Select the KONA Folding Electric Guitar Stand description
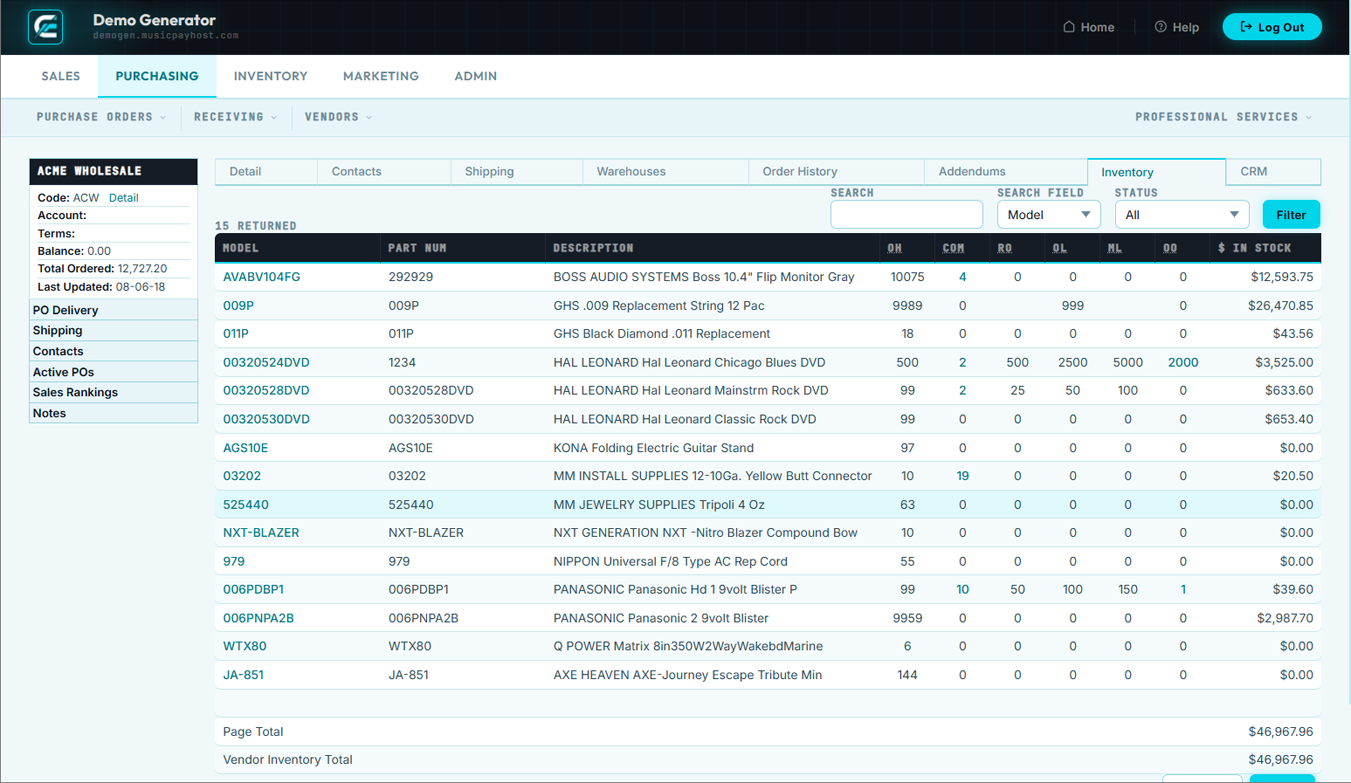Screen dimensions: 1351x783 [x=654, y=448]
